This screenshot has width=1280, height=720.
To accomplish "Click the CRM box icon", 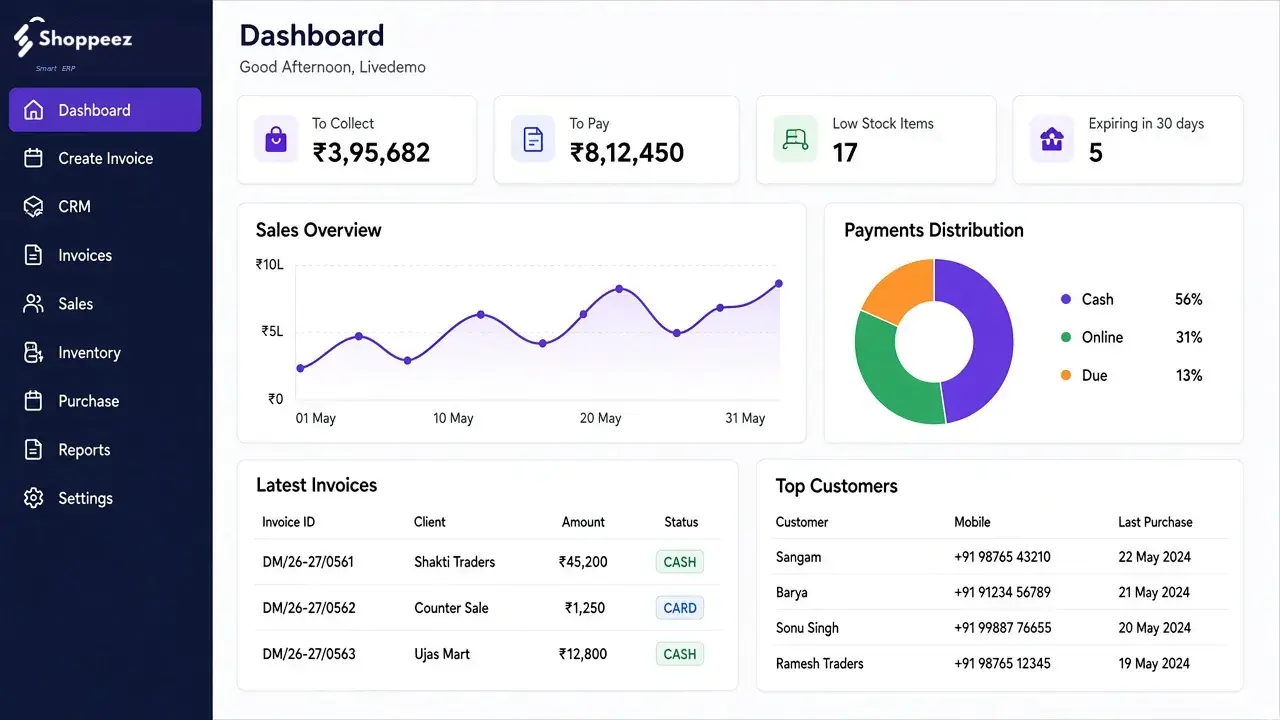I will click(34, 206).
